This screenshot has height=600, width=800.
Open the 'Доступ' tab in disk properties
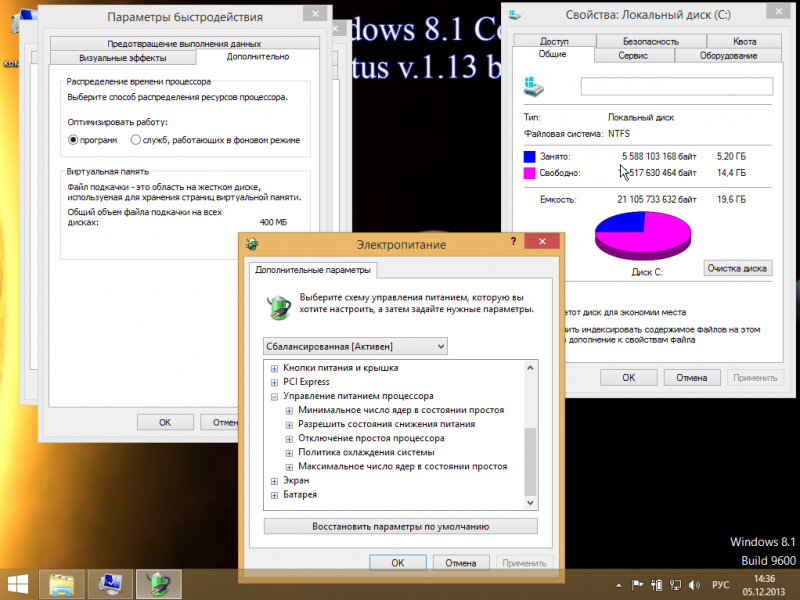555,41
